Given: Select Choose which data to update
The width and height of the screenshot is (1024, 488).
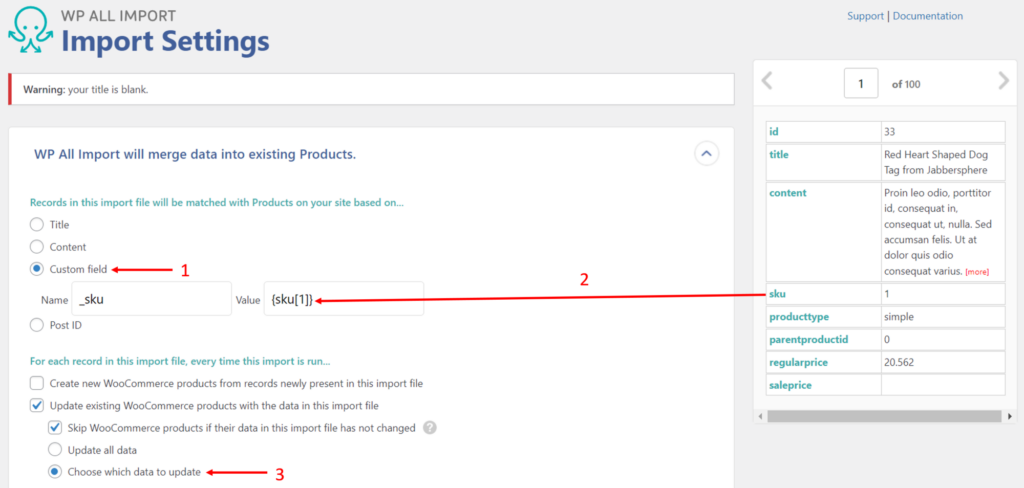Looking at the screenshot, I should [56, 472].
